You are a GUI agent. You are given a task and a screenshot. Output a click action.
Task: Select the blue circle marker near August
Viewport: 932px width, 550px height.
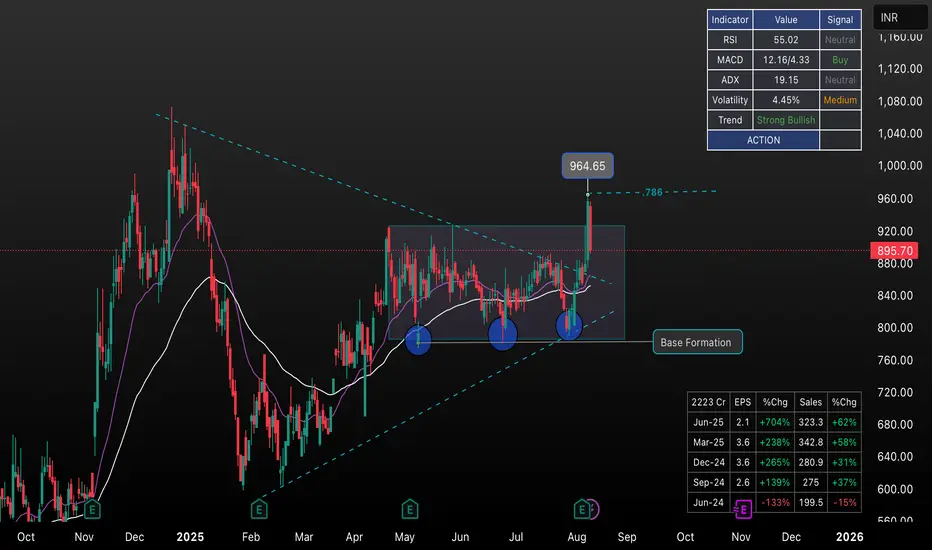tap(569, 325)
